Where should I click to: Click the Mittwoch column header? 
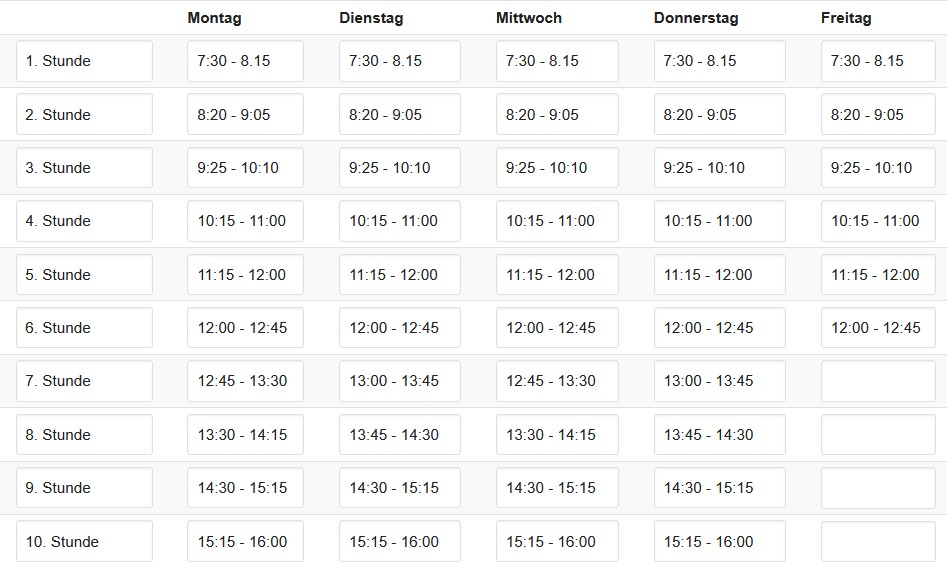(529, 18)
